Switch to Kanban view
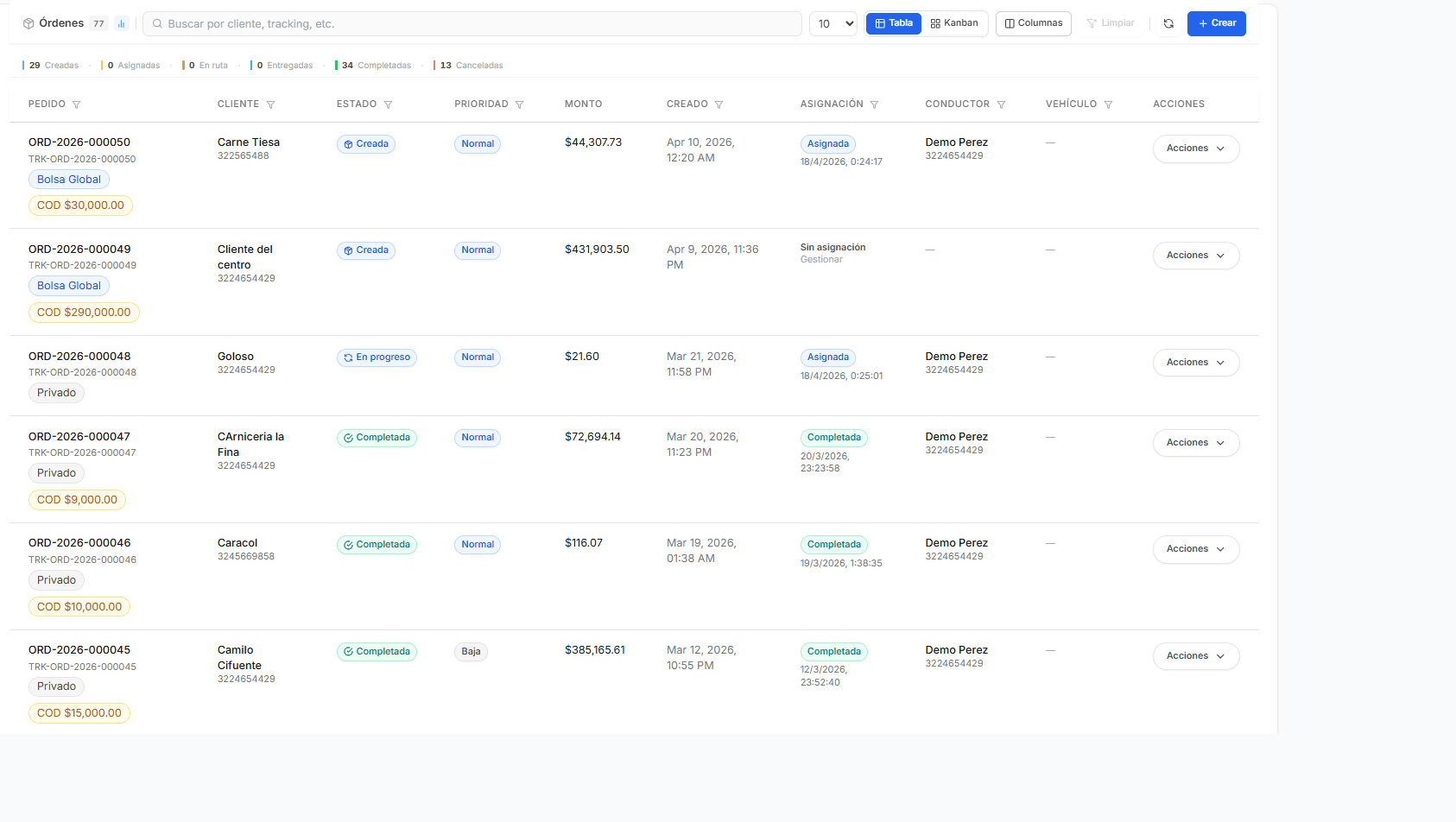1456x822 pixels. (x=954, y=23)
